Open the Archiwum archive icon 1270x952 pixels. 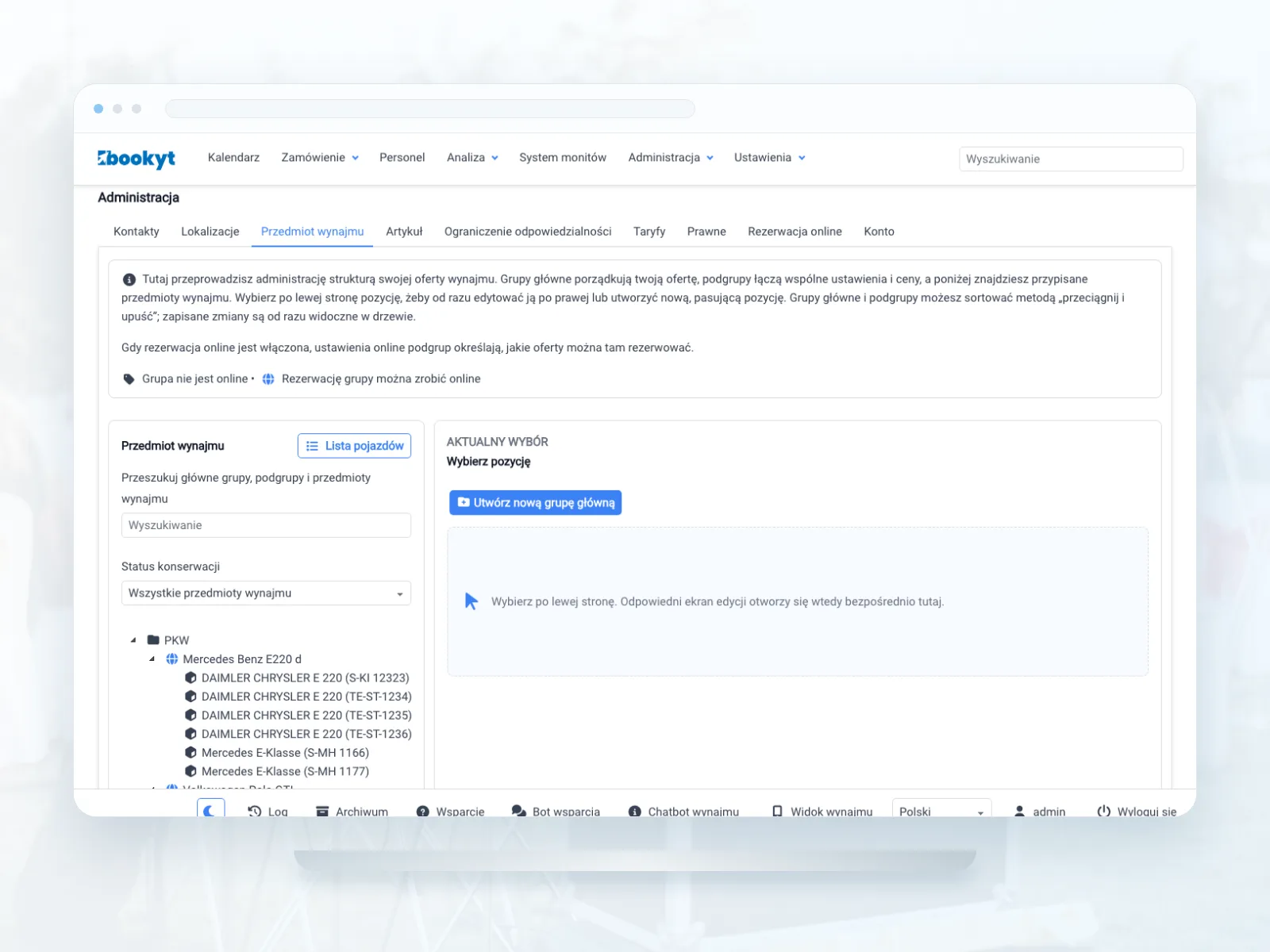(322, 811)
